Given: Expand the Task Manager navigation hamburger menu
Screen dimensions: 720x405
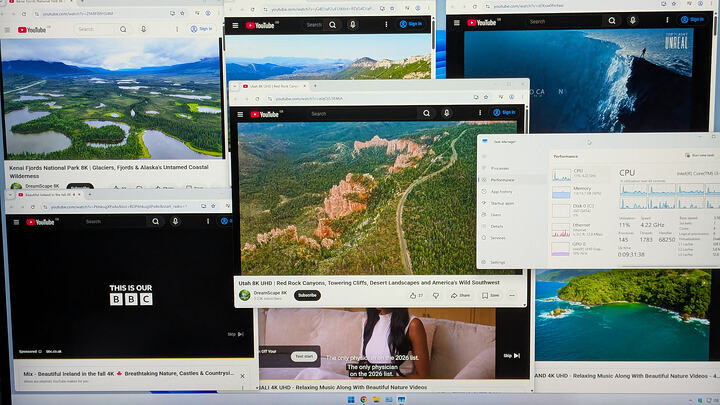Looking at the screenshot, I should [x=484, y=157].
